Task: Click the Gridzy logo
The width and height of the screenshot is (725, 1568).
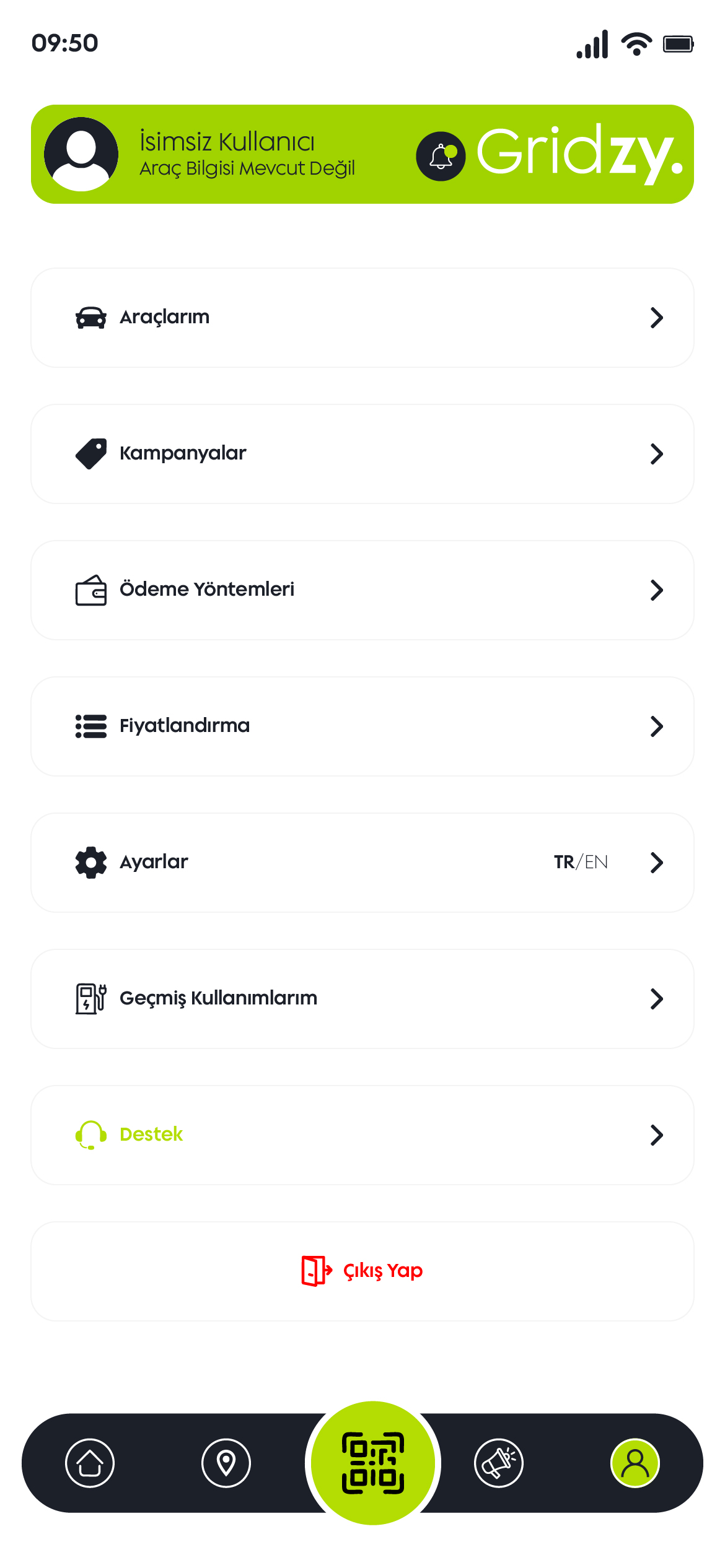Action: [579, 152]
